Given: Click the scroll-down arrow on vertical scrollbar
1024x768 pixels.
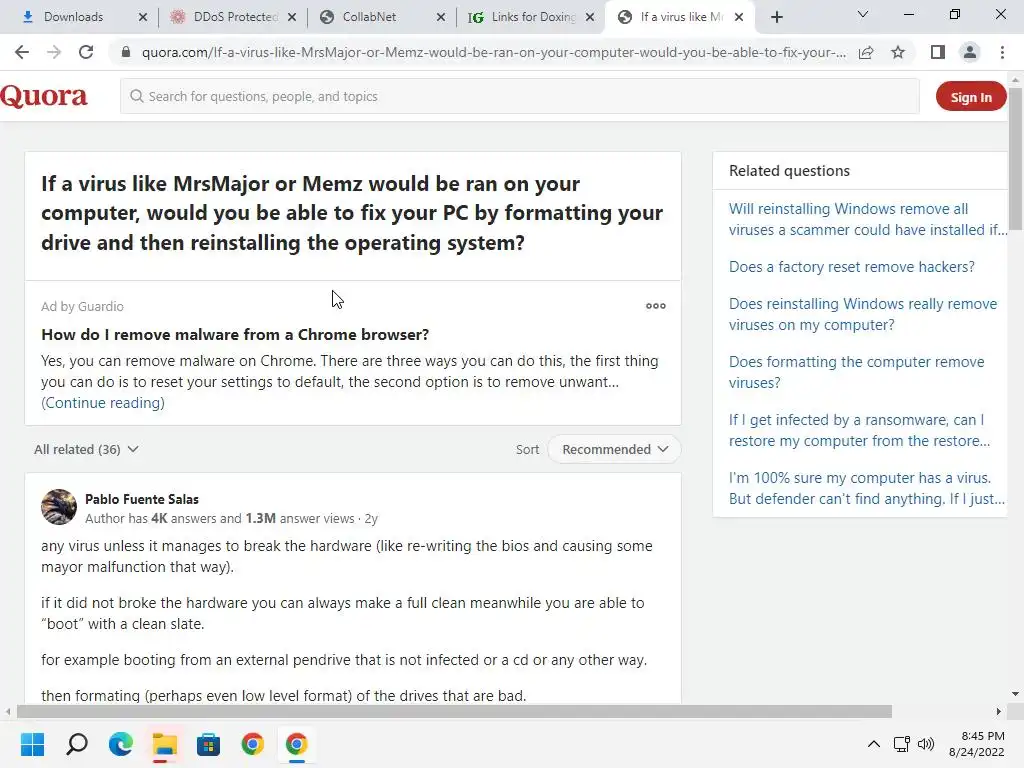Looking at the screenshot, I should tap(1015, 694).
